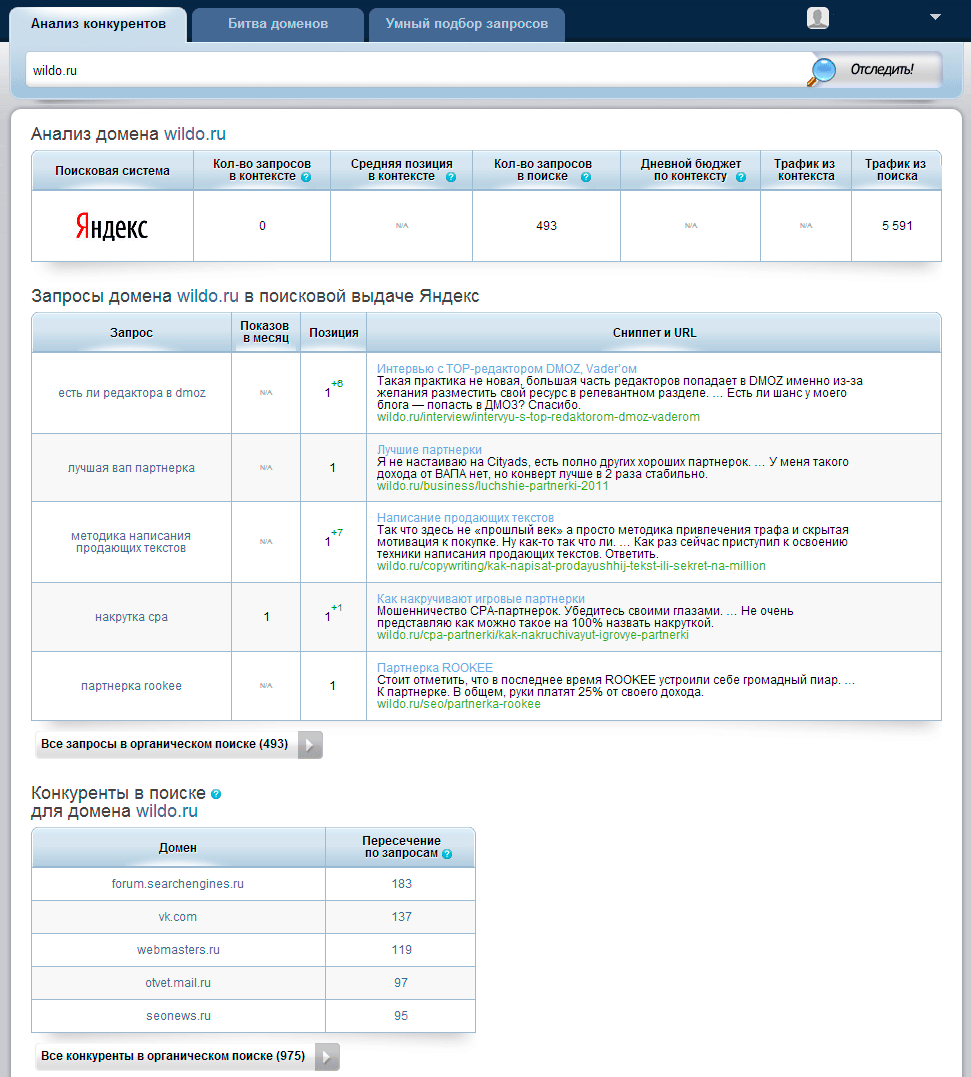Open URL wildo.ru/copywriting/kak-napisat-prodayushhij-tekst
This screenshot has width=971, height=1077.
(571, 566)
